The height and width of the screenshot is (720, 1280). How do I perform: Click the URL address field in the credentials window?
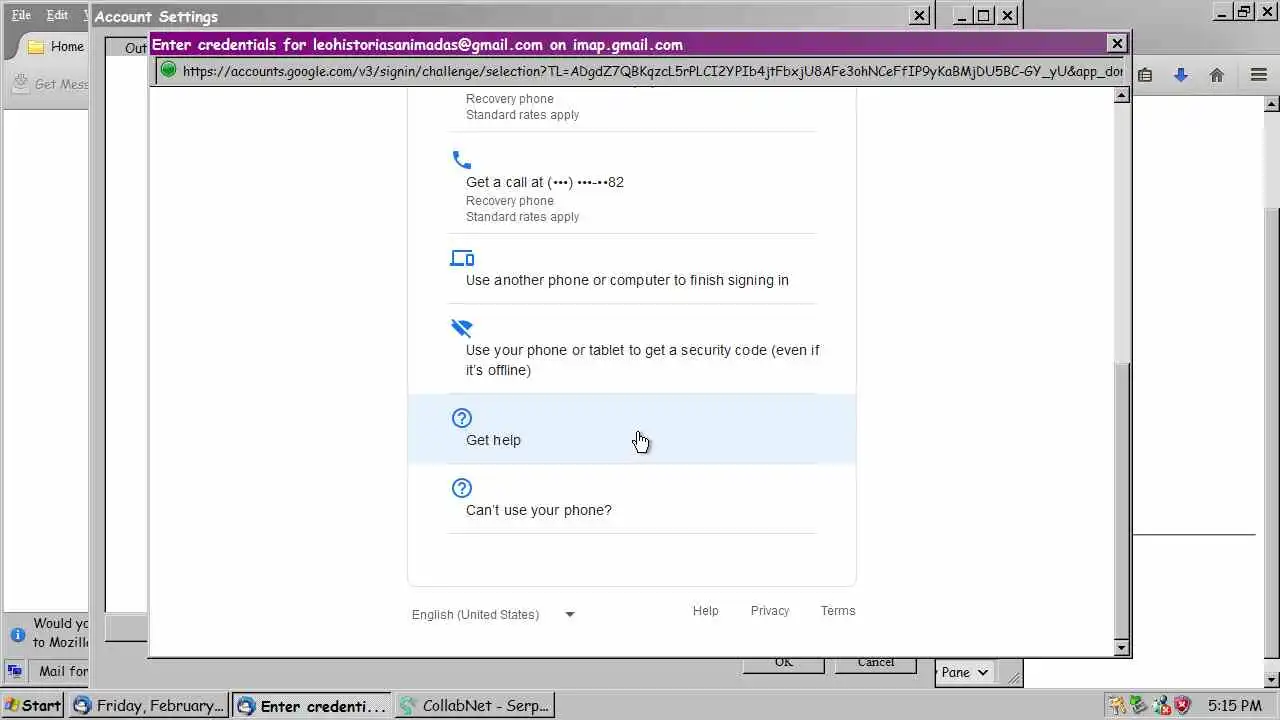652,71
